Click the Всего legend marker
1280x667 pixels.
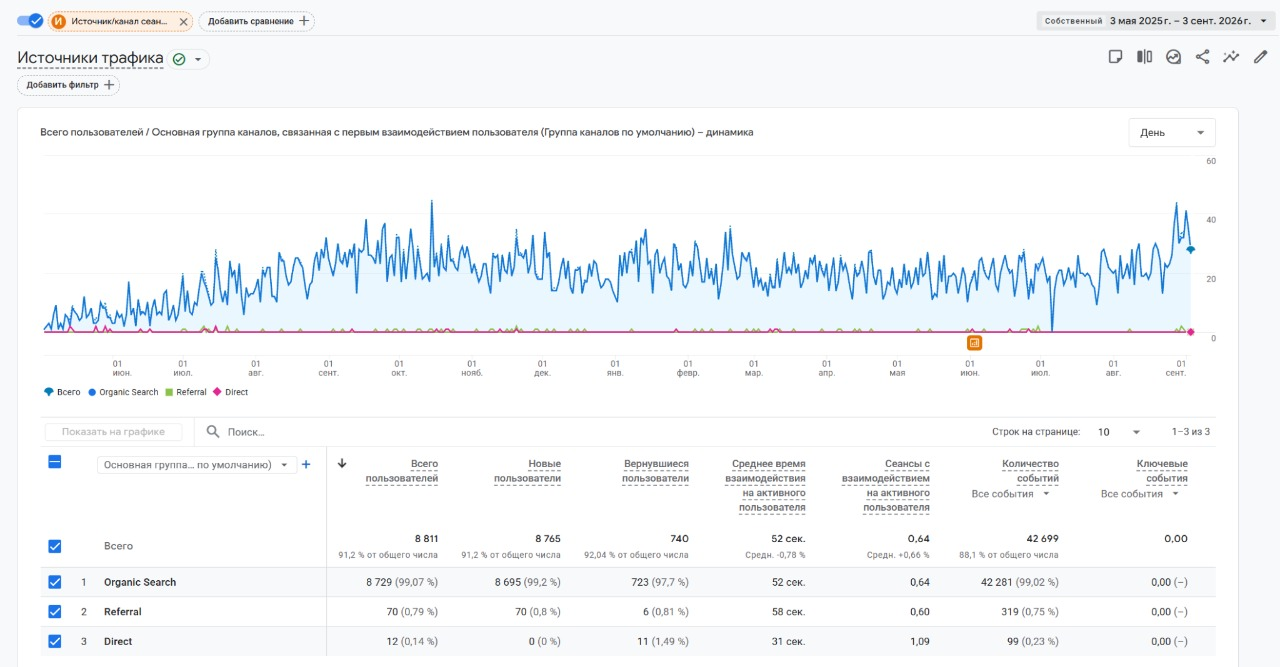tap(49, 392)
